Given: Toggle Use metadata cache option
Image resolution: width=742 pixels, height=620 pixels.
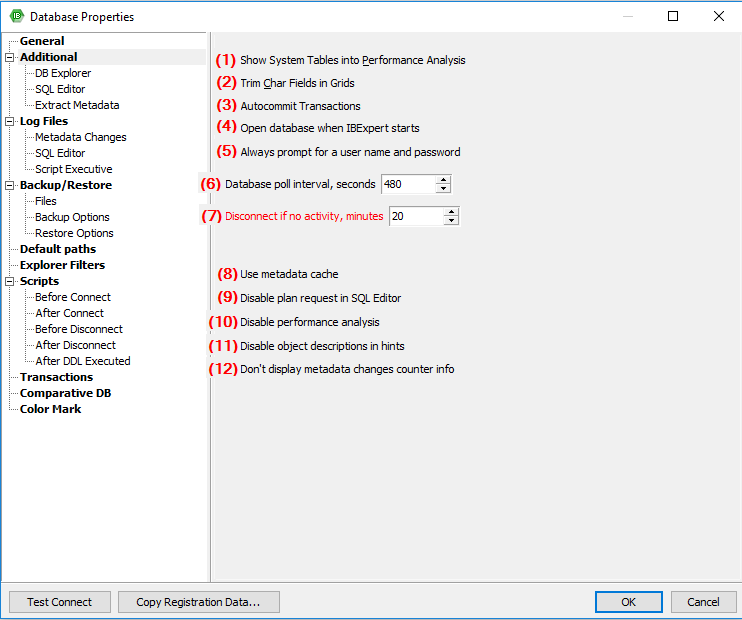Looking at the screenshot, I should pos(289,275).
